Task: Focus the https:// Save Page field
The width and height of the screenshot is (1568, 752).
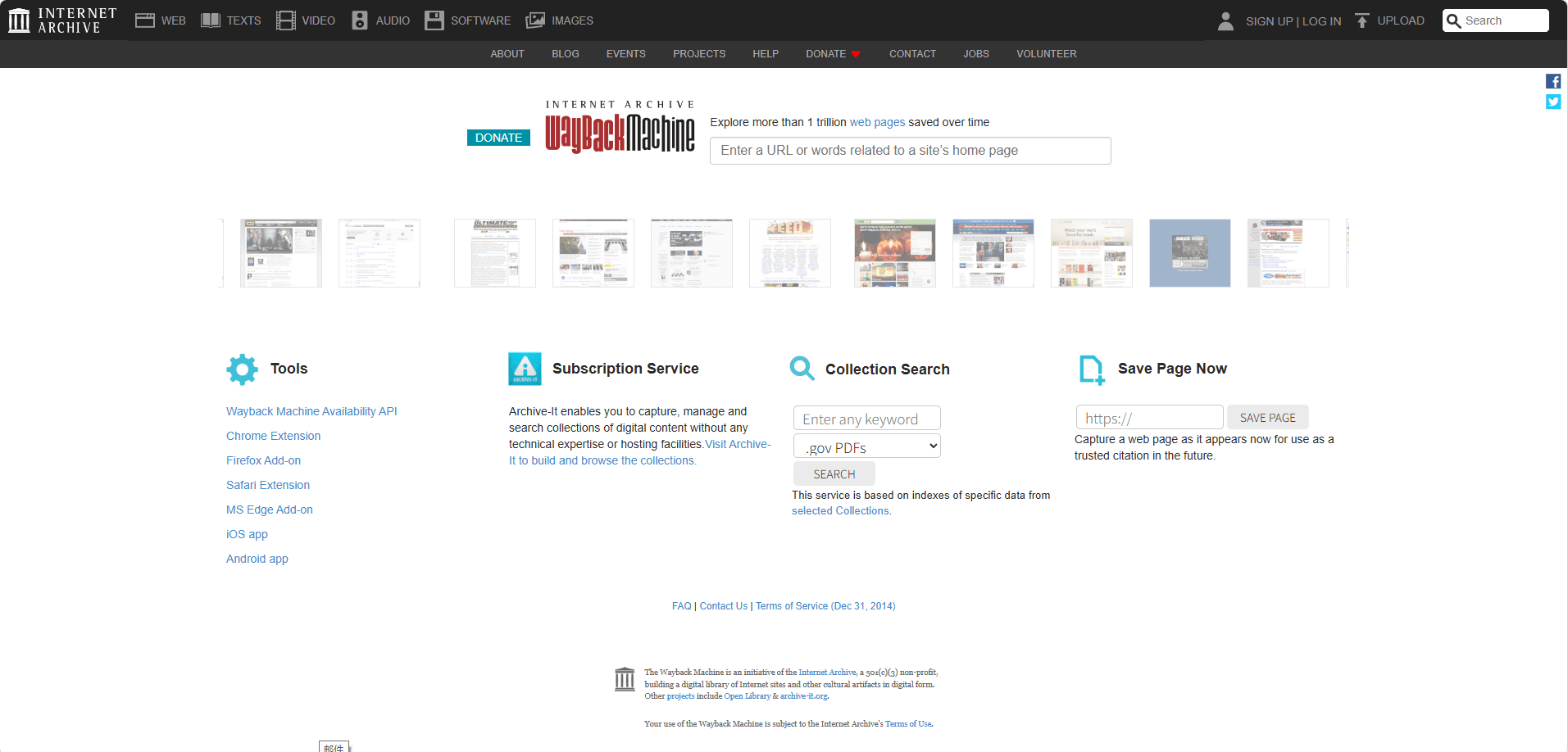Action: point(1150,418)
